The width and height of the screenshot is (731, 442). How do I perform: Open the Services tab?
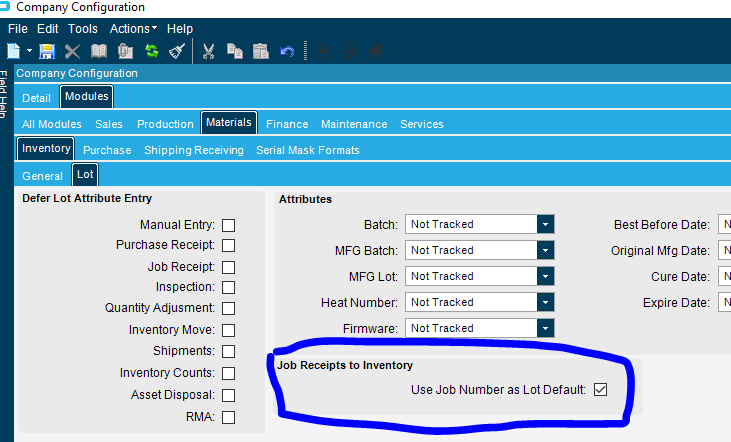coord(421,124)
